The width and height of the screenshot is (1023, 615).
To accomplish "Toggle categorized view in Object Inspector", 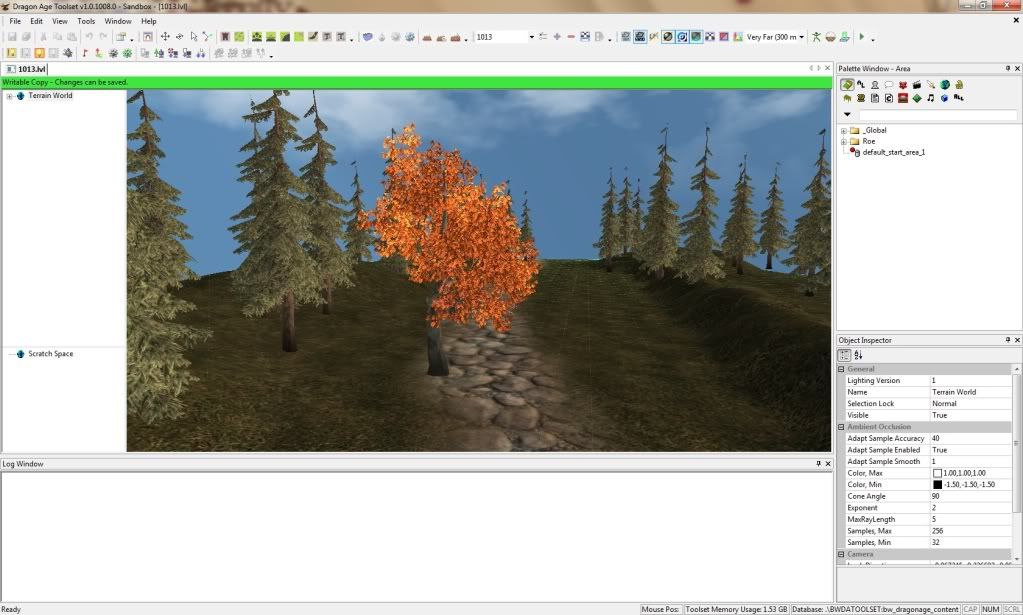I will pos(845,355).
